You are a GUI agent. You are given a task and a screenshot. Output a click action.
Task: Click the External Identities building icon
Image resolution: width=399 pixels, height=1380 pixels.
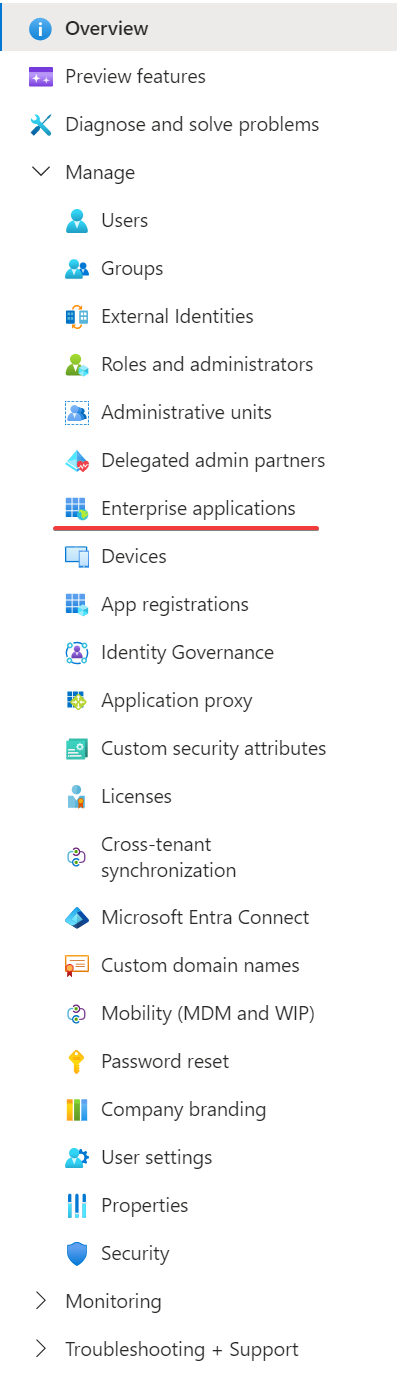(x=77, y=317)
